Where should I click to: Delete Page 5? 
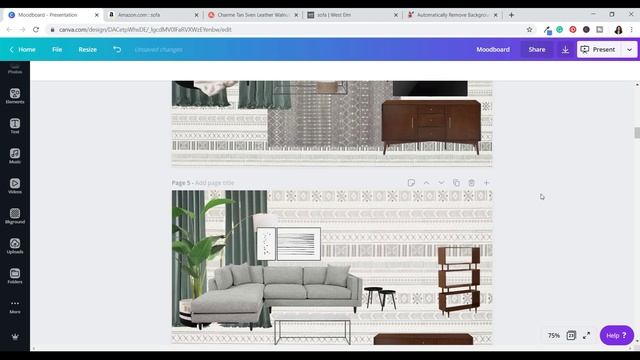471,182
